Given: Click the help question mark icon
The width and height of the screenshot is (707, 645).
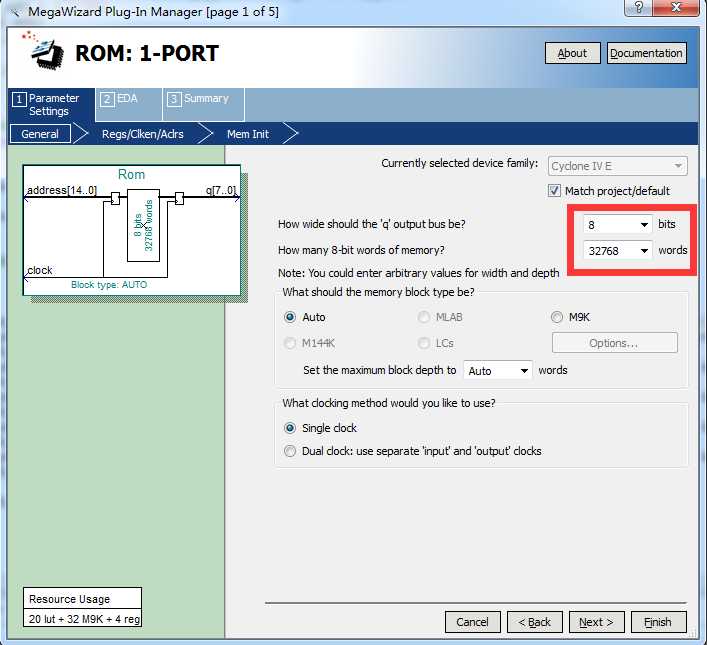Looking at the screenshot, I should [638, 7].
